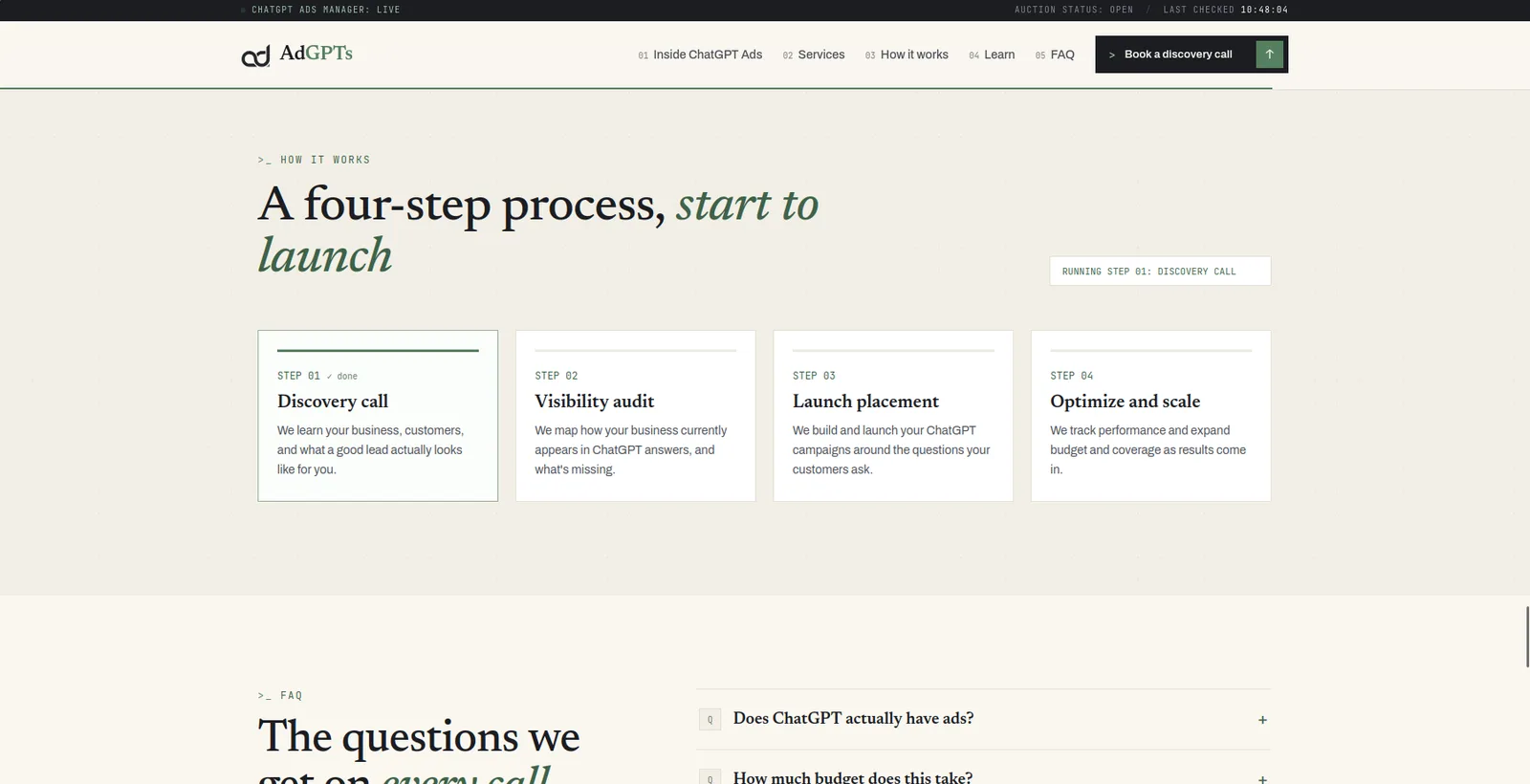Select the Visibility audit step card
1530x784 pixels.
636,416
